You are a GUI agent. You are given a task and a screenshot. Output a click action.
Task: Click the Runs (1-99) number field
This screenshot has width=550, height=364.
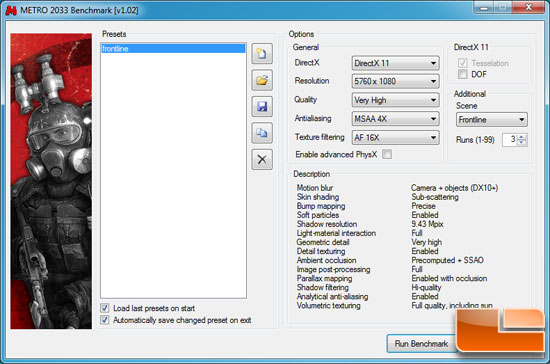click(x=510, y=140)
